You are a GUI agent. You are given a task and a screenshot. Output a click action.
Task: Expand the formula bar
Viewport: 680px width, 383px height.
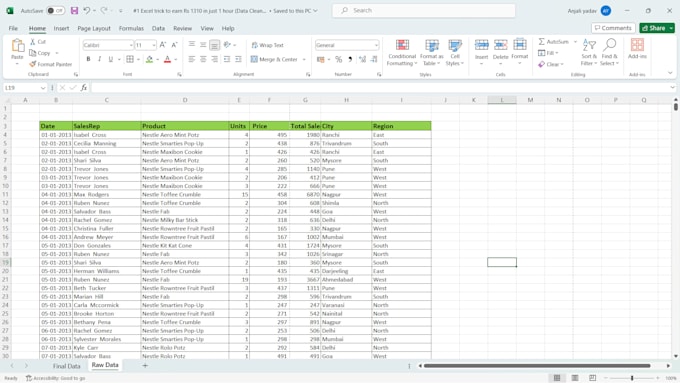coord(672,88)
